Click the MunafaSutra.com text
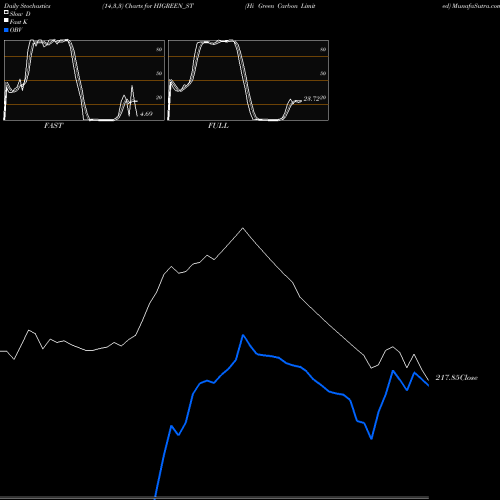Viewport: 500px width, 500px height. click(476, 6)
